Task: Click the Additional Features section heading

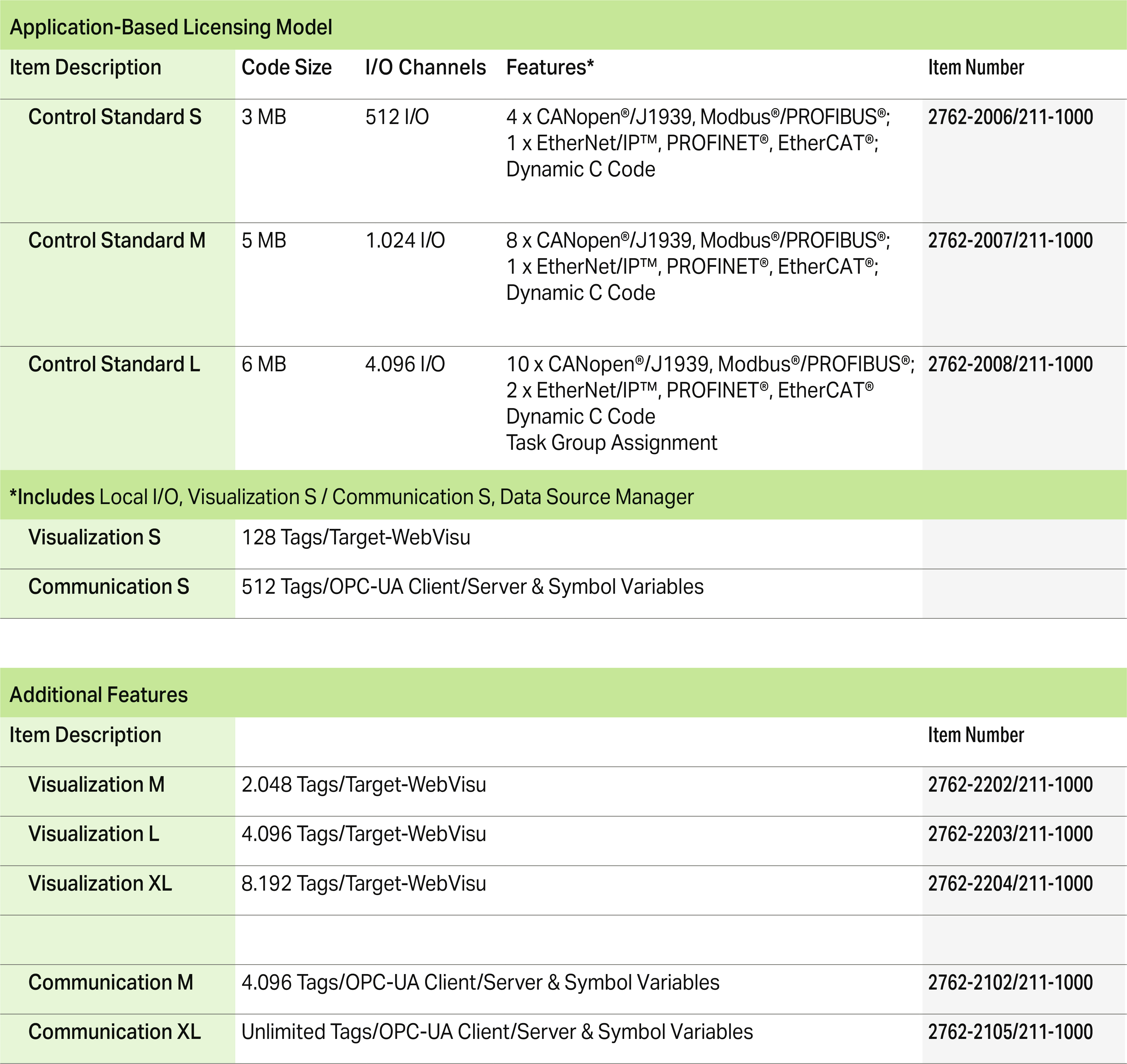Action: pyautogui.click(x=99, y=695)
